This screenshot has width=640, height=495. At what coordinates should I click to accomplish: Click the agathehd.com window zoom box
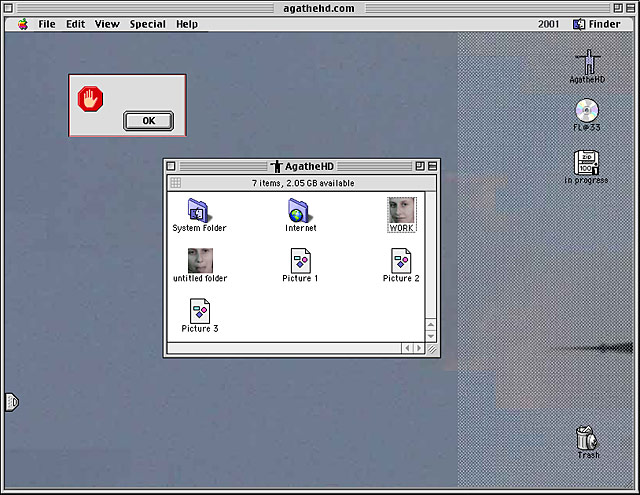click(618, 8)
